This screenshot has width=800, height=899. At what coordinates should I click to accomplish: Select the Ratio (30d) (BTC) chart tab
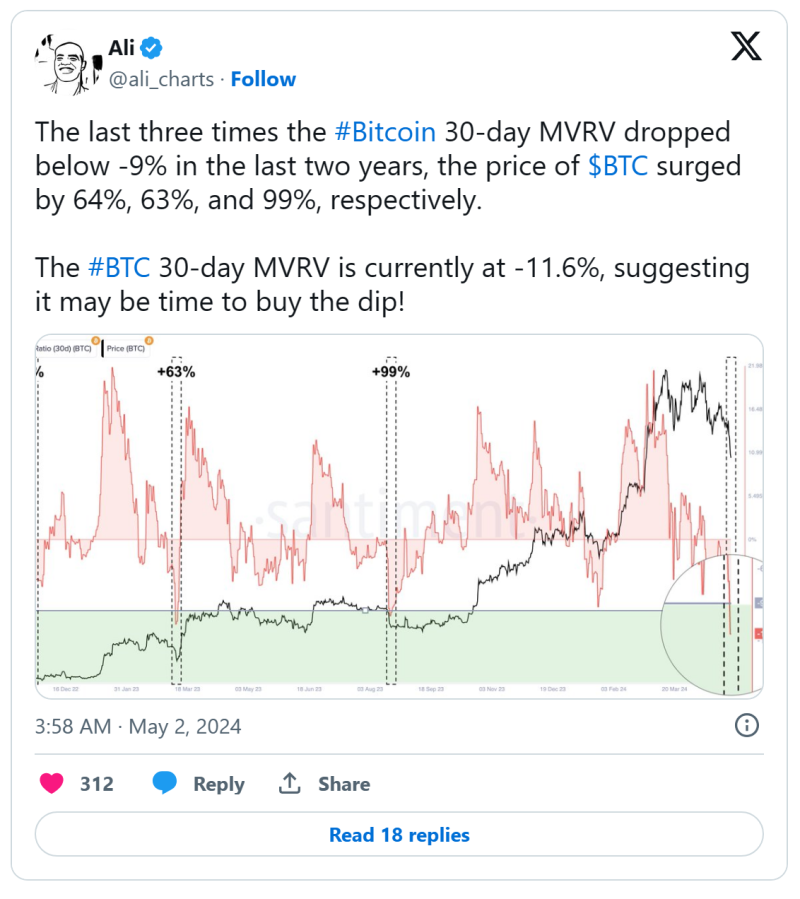(x=65, y=349)
